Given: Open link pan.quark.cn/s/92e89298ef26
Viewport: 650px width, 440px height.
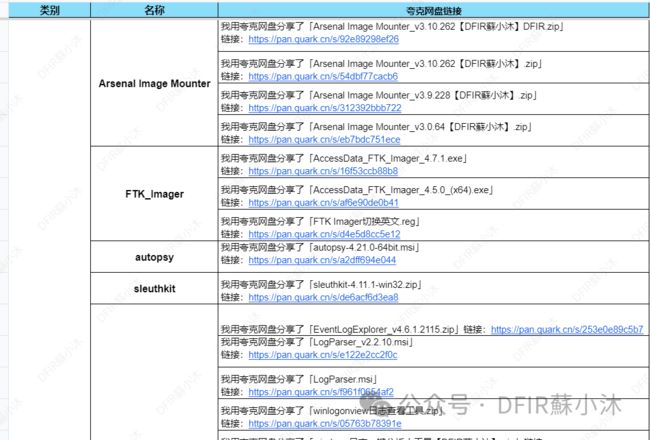Looking at the screenshot, I should 323,39.
